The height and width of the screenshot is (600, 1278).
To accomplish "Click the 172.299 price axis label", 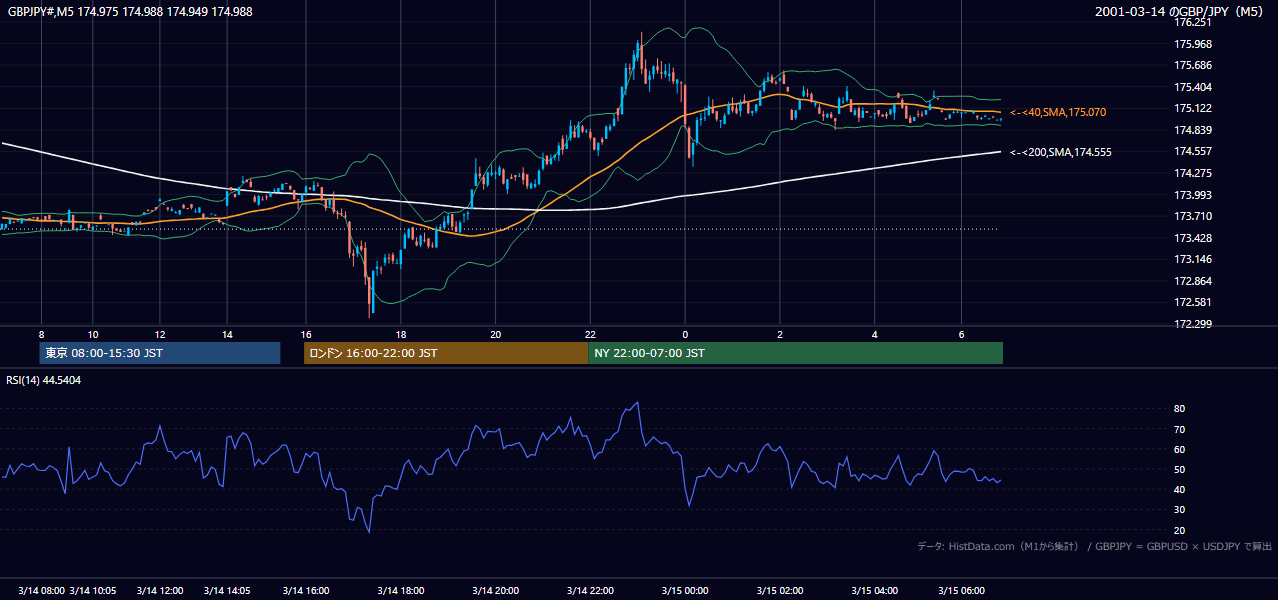I will 1192,324.
